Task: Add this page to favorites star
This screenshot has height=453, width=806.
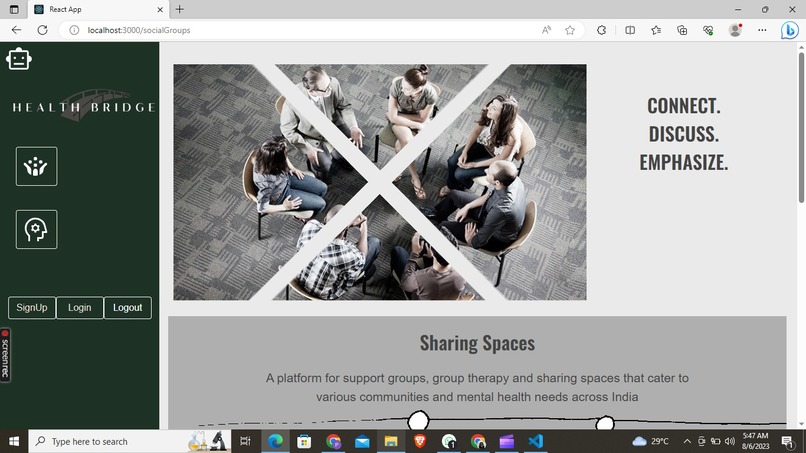Action: pyautogui.click(x=570, y=30)
